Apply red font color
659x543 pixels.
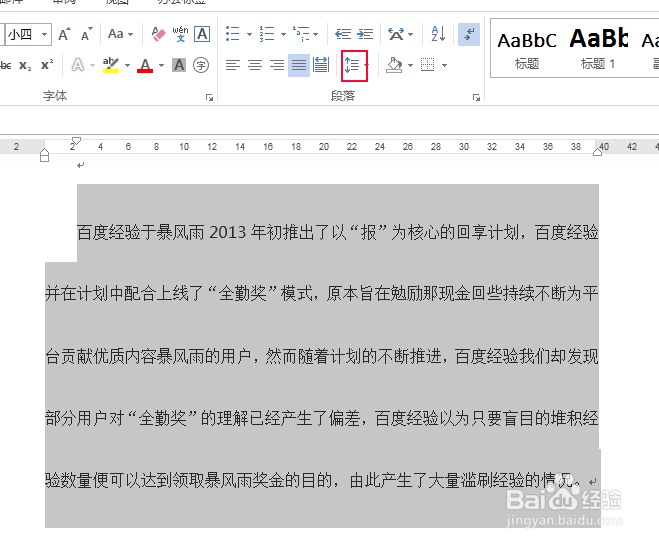[x=145, y=65]
